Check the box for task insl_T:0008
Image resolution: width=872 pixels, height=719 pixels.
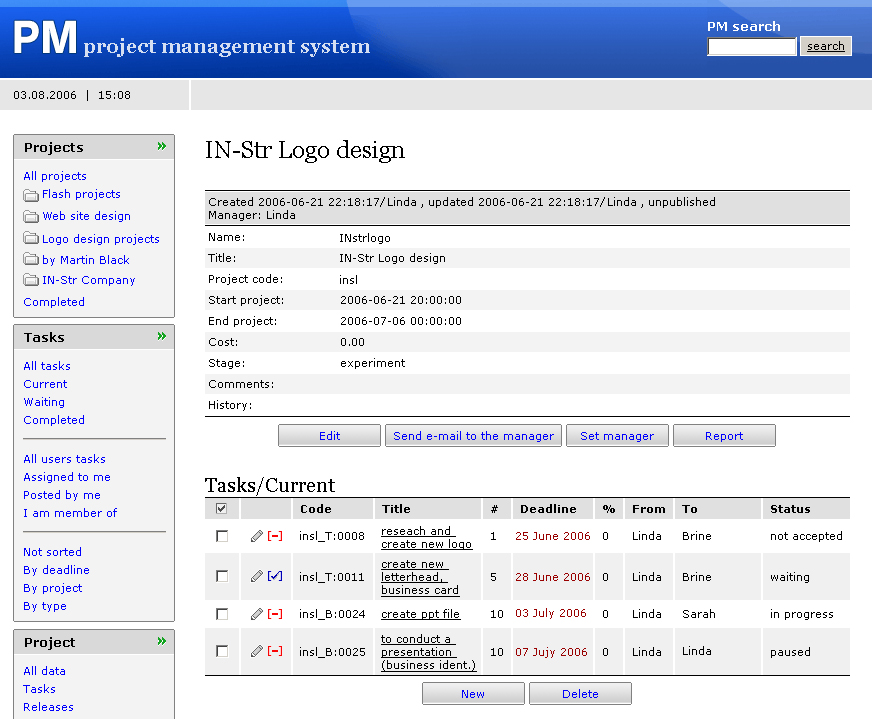(x=222, y=536)
